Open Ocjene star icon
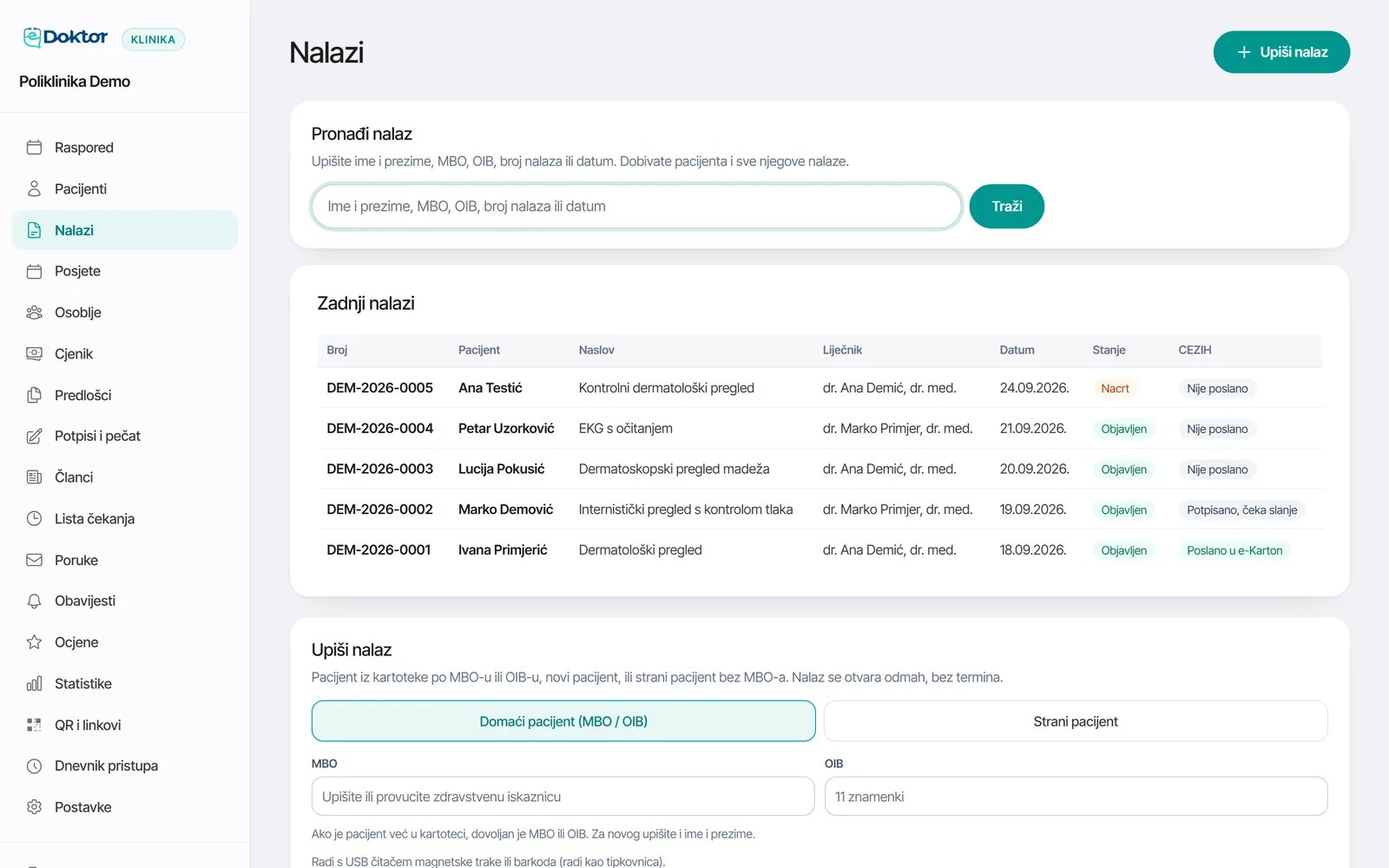 (34, 642)
